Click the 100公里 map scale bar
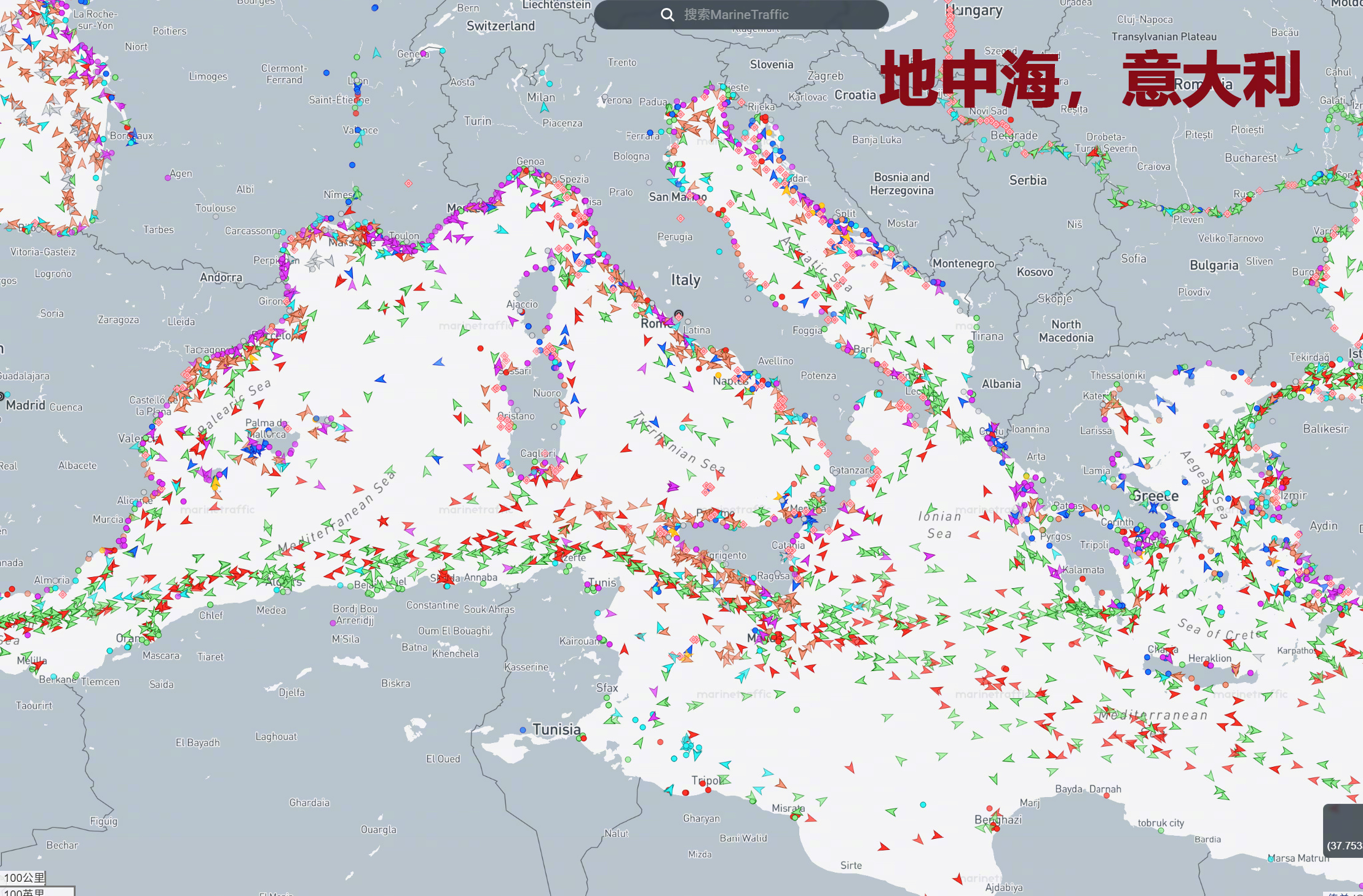This screenshot has height=896, width=1363. pyautogui.click(x=25, y=878)
